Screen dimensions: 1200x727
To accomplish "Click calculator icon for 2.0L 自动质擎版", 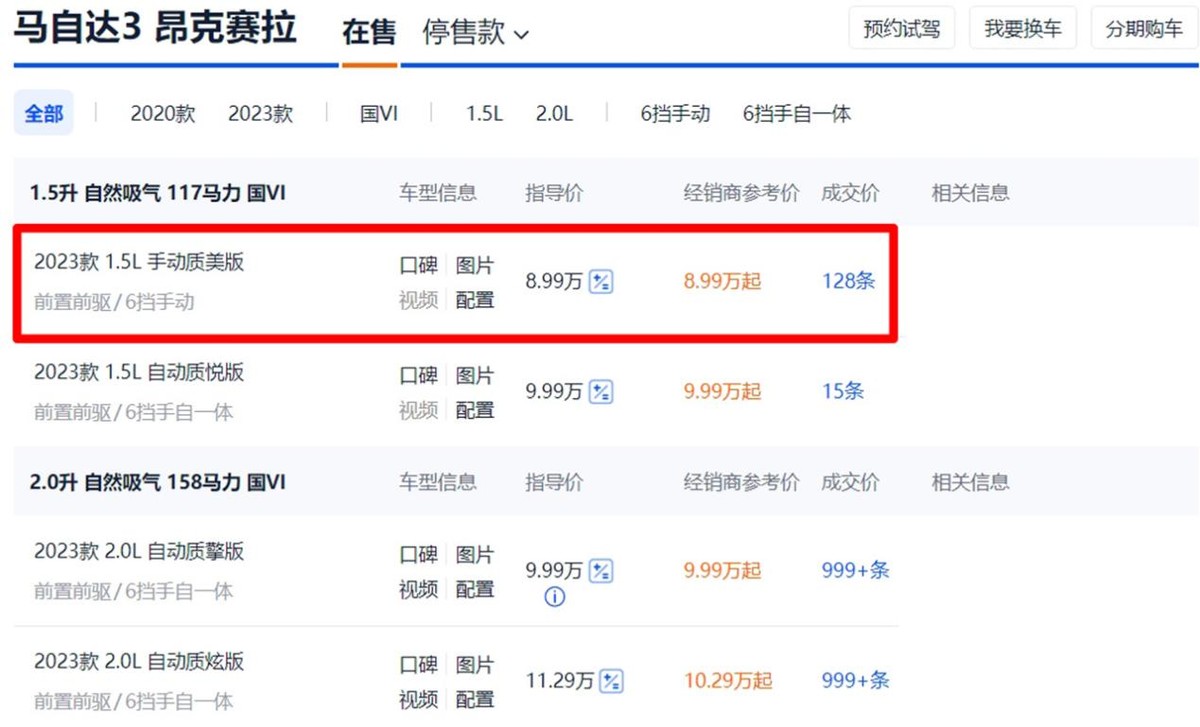I will pos(601,572).
